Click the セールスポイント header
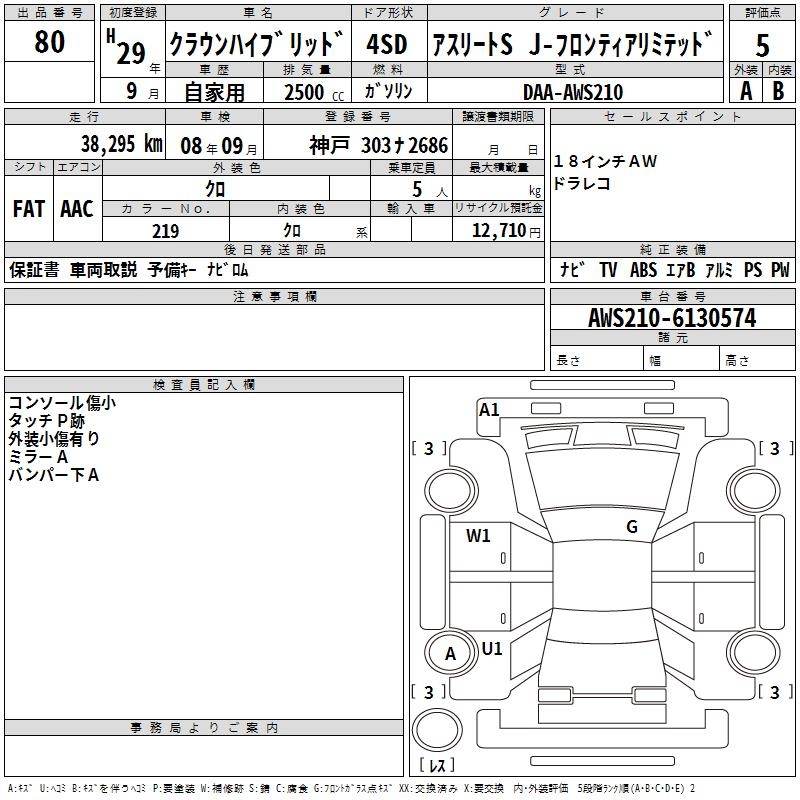 pyautogui.click(x=672, y=116)
